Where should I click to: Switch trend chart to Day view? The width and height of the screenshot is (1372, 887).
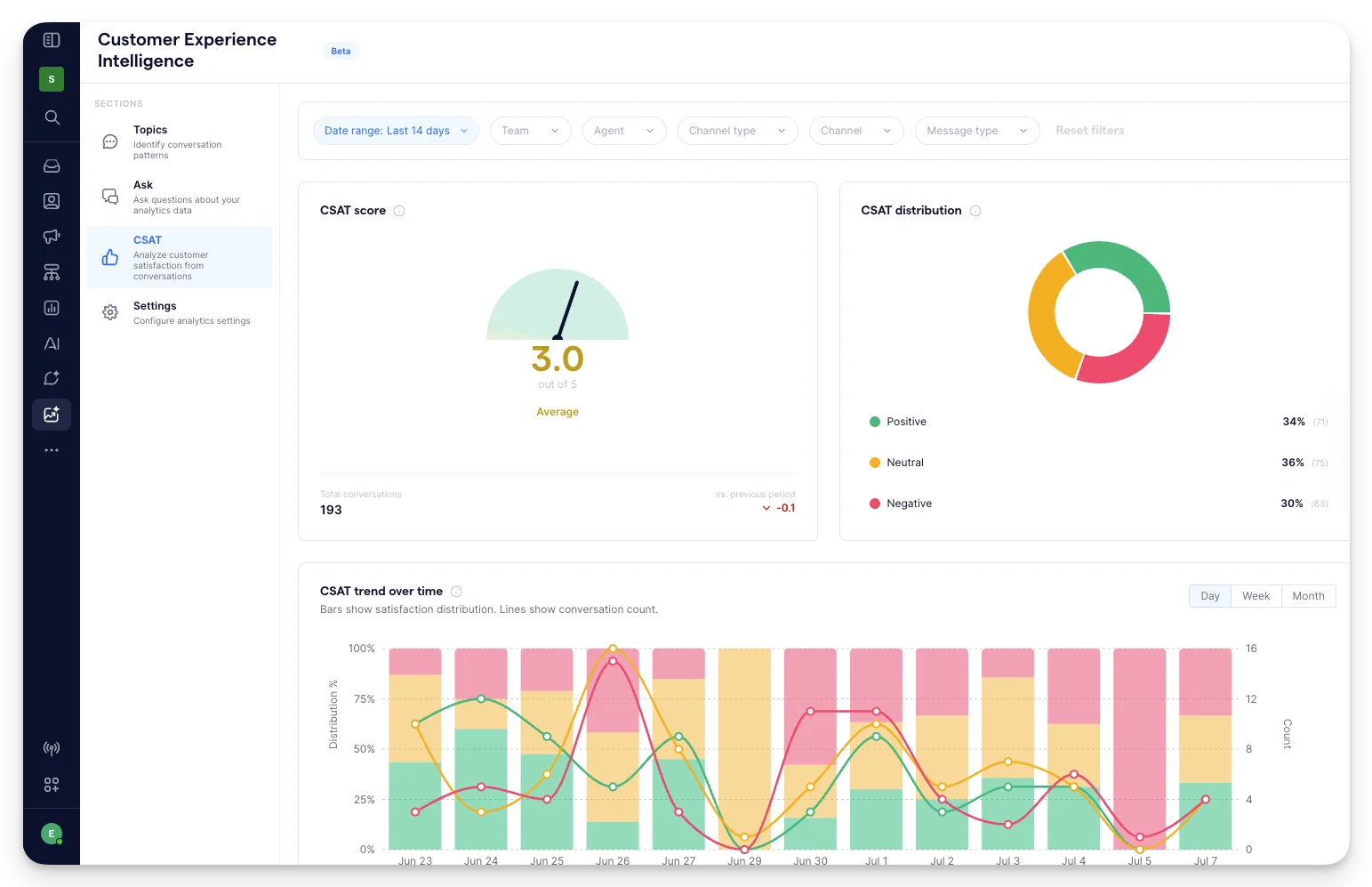click(x=1210, y=596)
